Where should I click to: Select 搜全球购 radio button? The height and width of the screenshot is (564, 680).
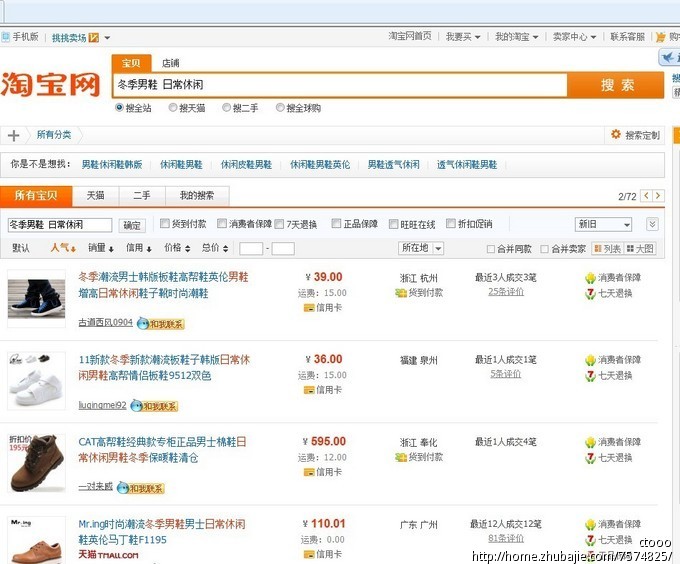coord(280,107)
